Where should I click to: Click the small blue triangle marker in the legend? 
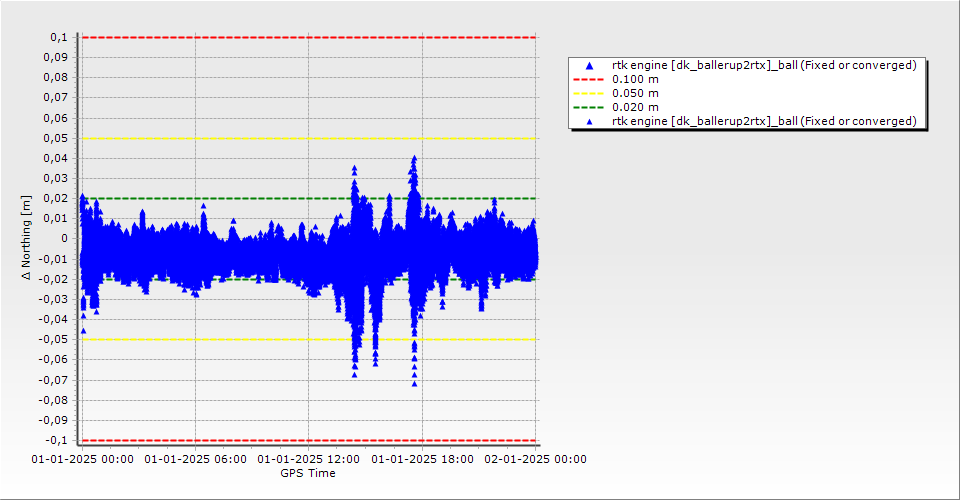pos(590,122)
